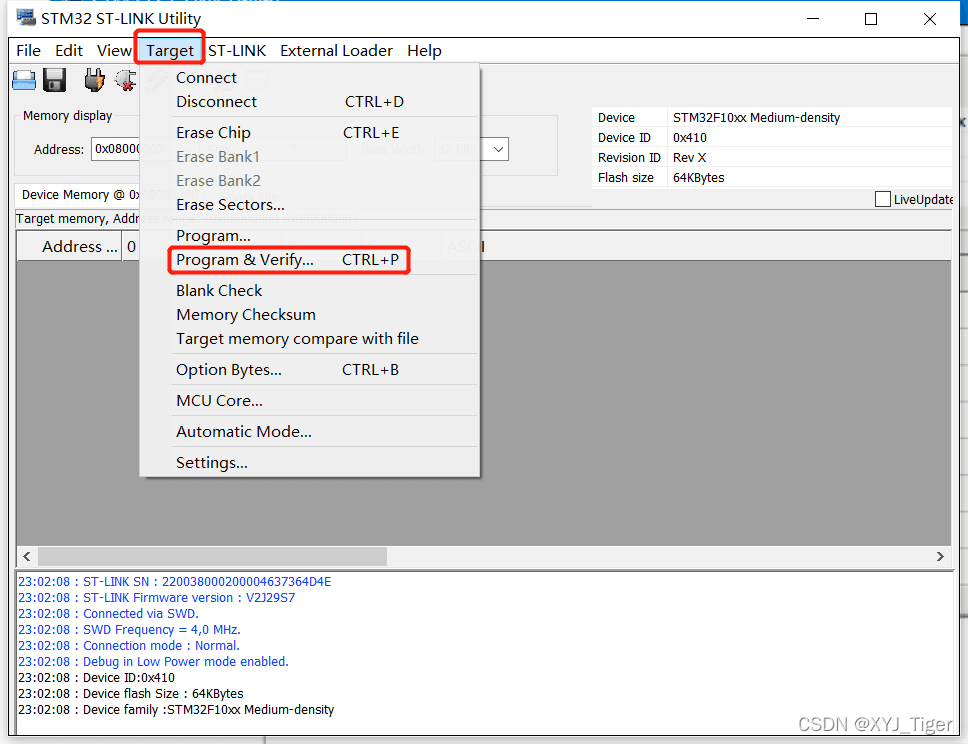Run Blank Check from the menu
The width and height of the screenshot is (968, 744).
(x=310, y=291)
